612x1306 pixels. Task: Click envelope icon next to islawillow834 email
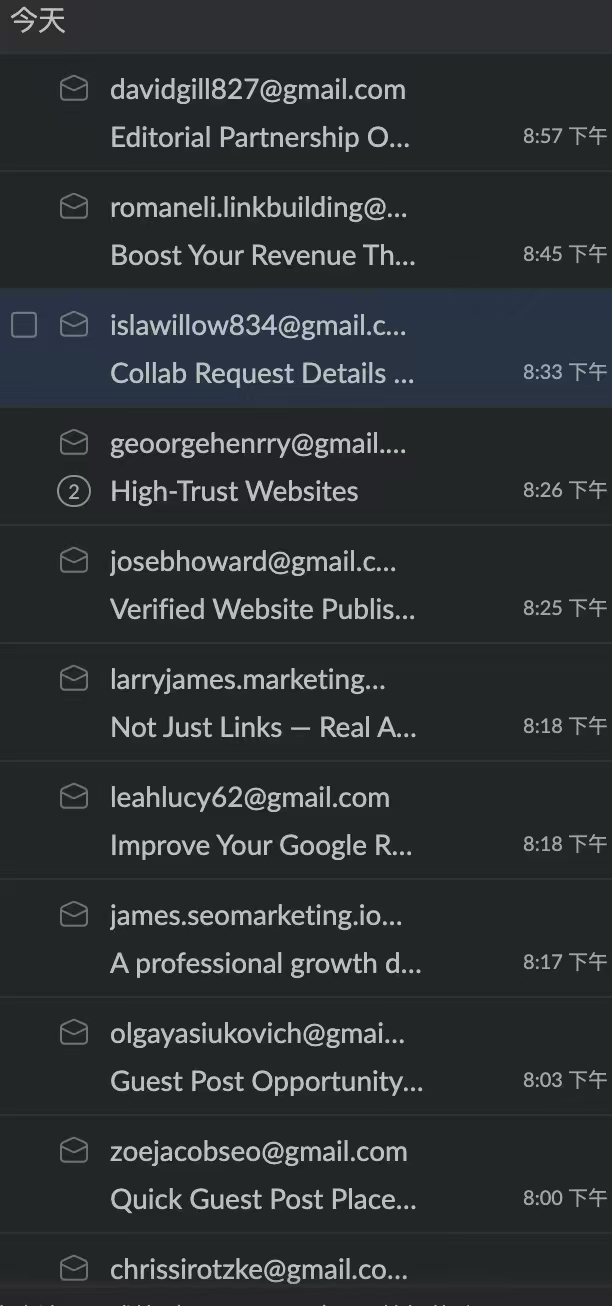(x=74, y=325)
